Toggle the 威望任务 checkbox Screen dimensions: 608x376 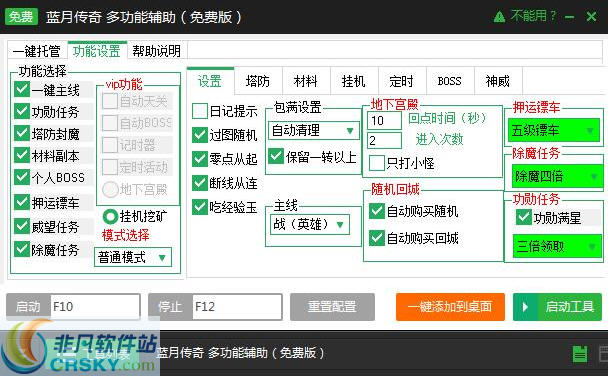click(x=22, y=226)
